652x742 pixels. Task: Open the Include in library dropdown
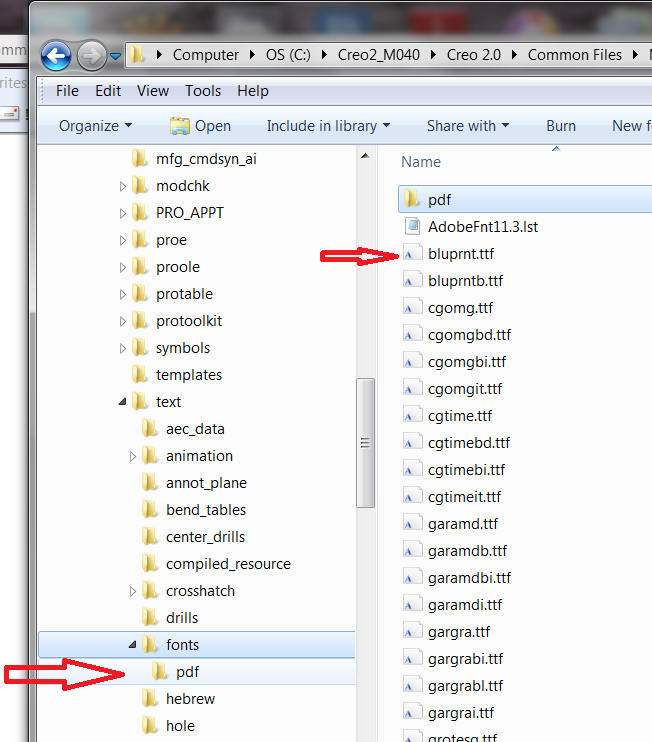click(328, 126)
